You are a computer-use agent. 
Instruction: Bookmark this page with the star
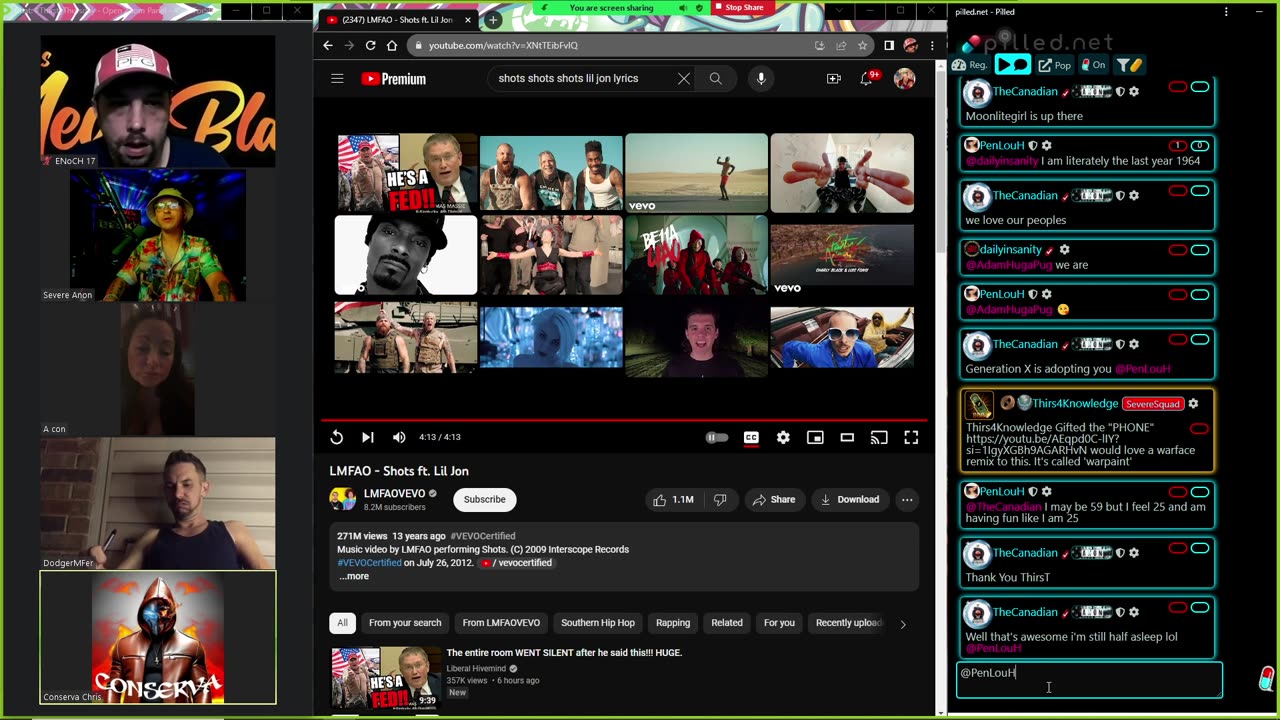click(862, 45)
